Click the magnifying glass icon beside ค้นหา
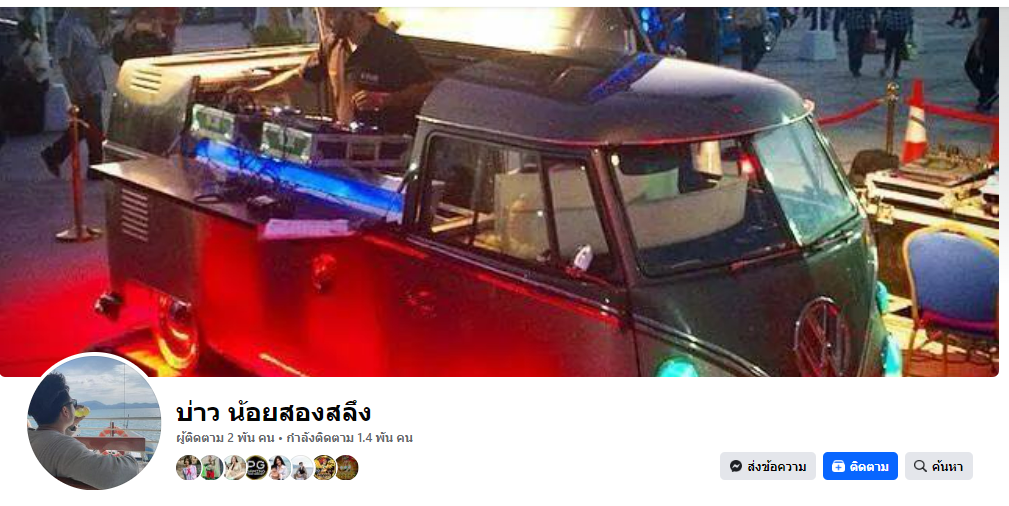 click(x=920, y=466)
